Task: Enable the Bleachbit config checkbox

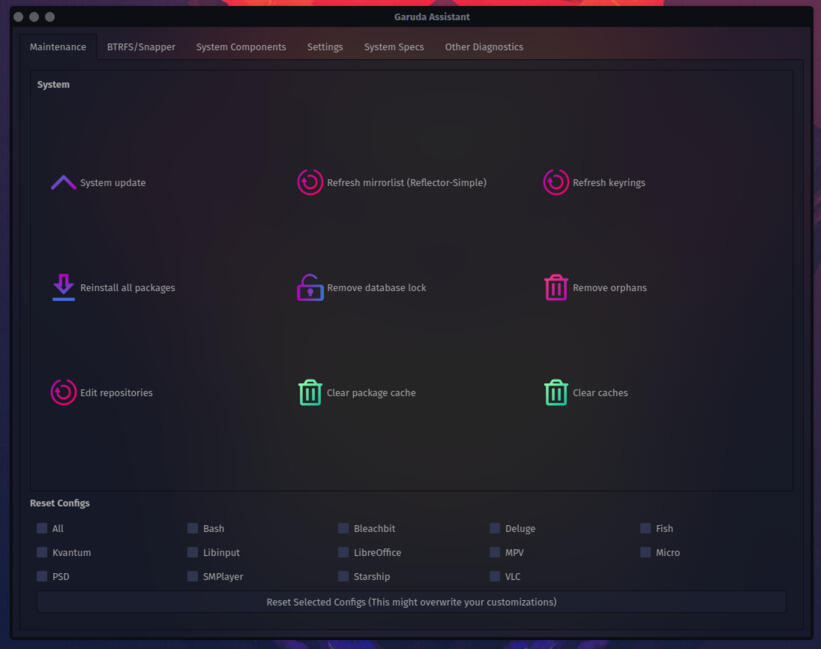Action: [x=343, y=528]
